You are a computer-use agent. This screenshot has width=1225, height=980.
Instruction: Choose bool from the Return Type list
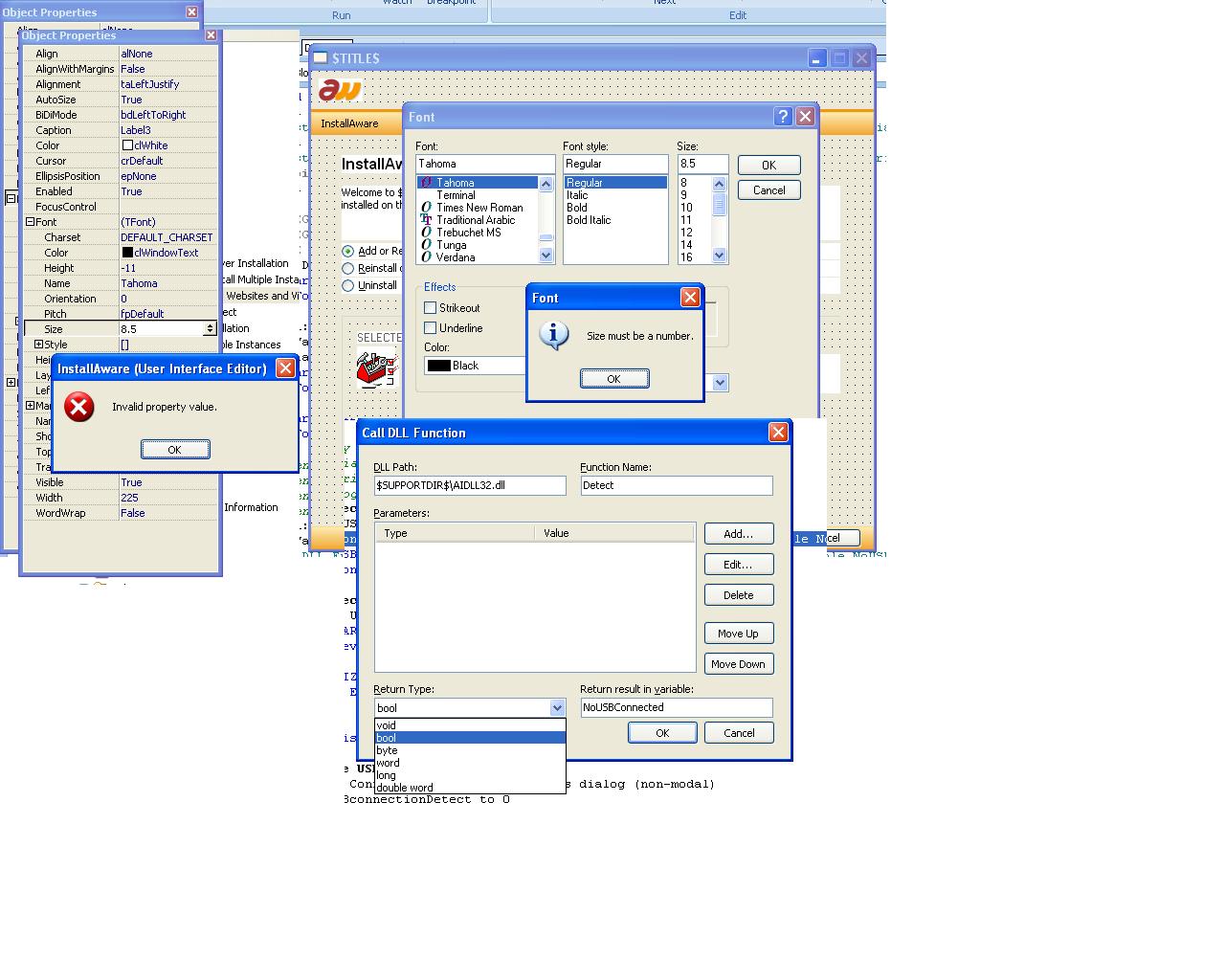click(x=470, y=738)
